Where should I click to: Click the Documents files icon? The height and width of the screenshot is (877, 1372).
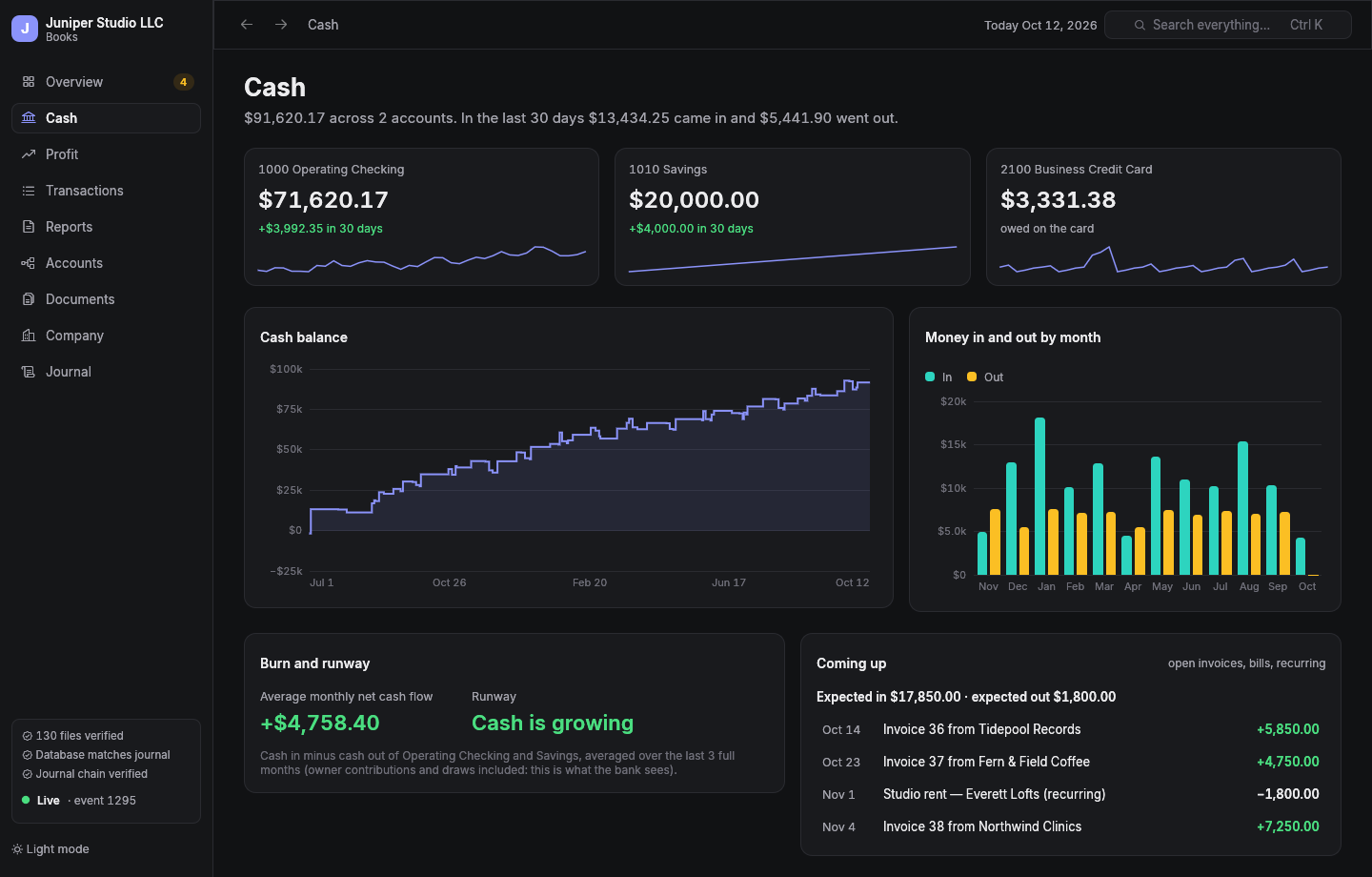(x=29, y=299)
